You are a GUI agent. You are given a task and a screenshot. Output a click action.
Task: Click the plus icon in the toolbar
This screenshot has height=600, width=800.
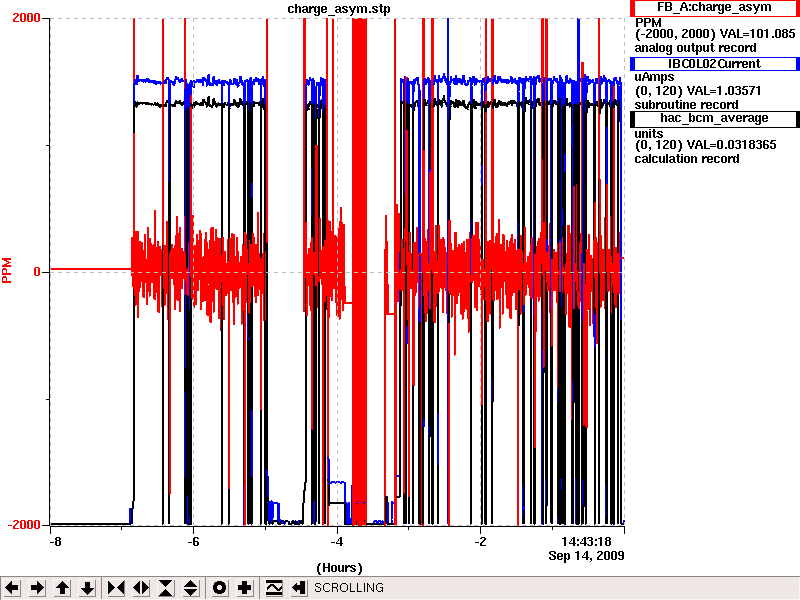[x=244, y=588]
